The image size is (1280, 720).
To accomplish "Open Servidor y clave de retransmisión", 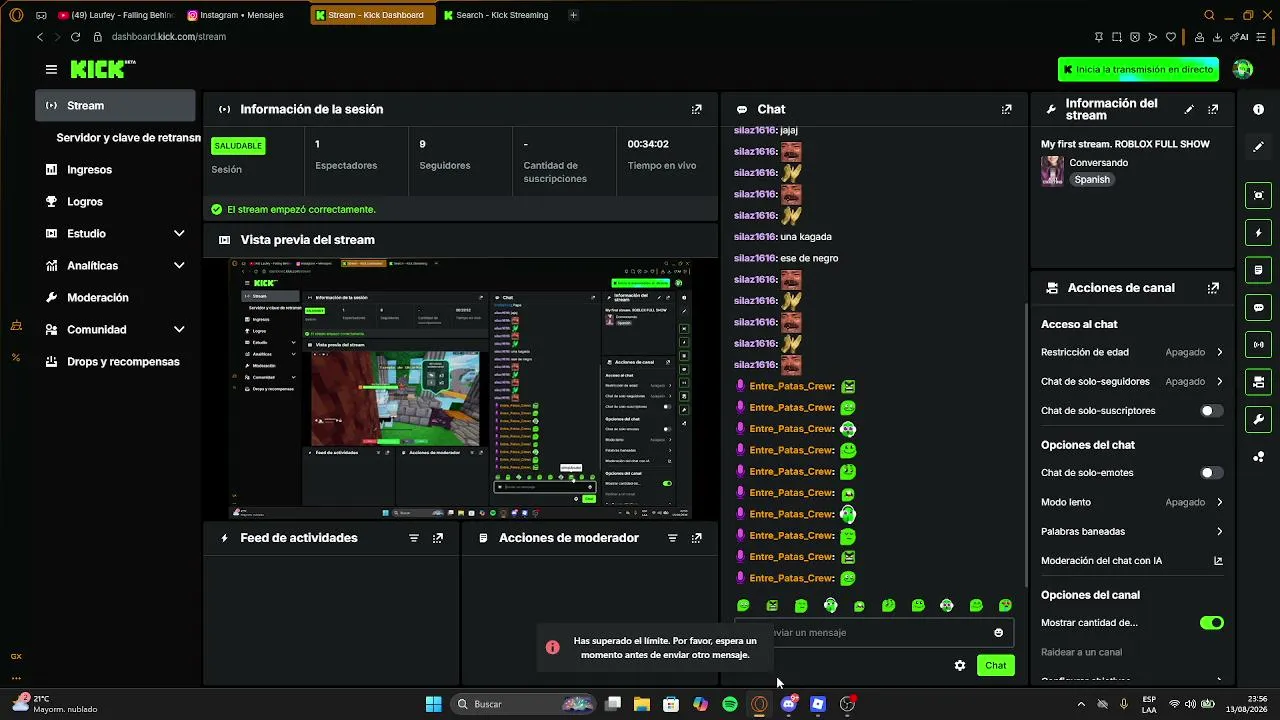I will click(126, 138).
